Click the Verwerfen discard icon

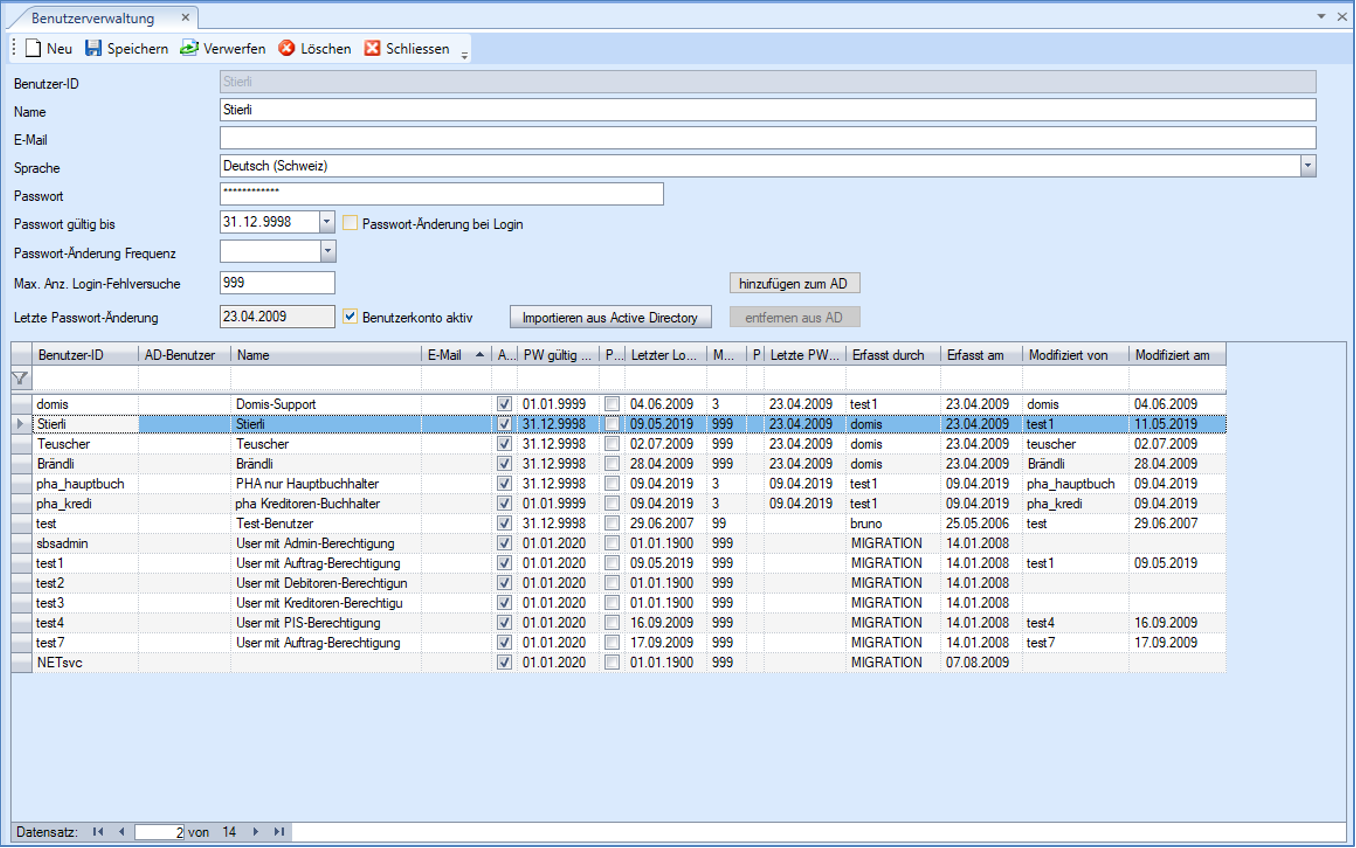coord(189,48)
